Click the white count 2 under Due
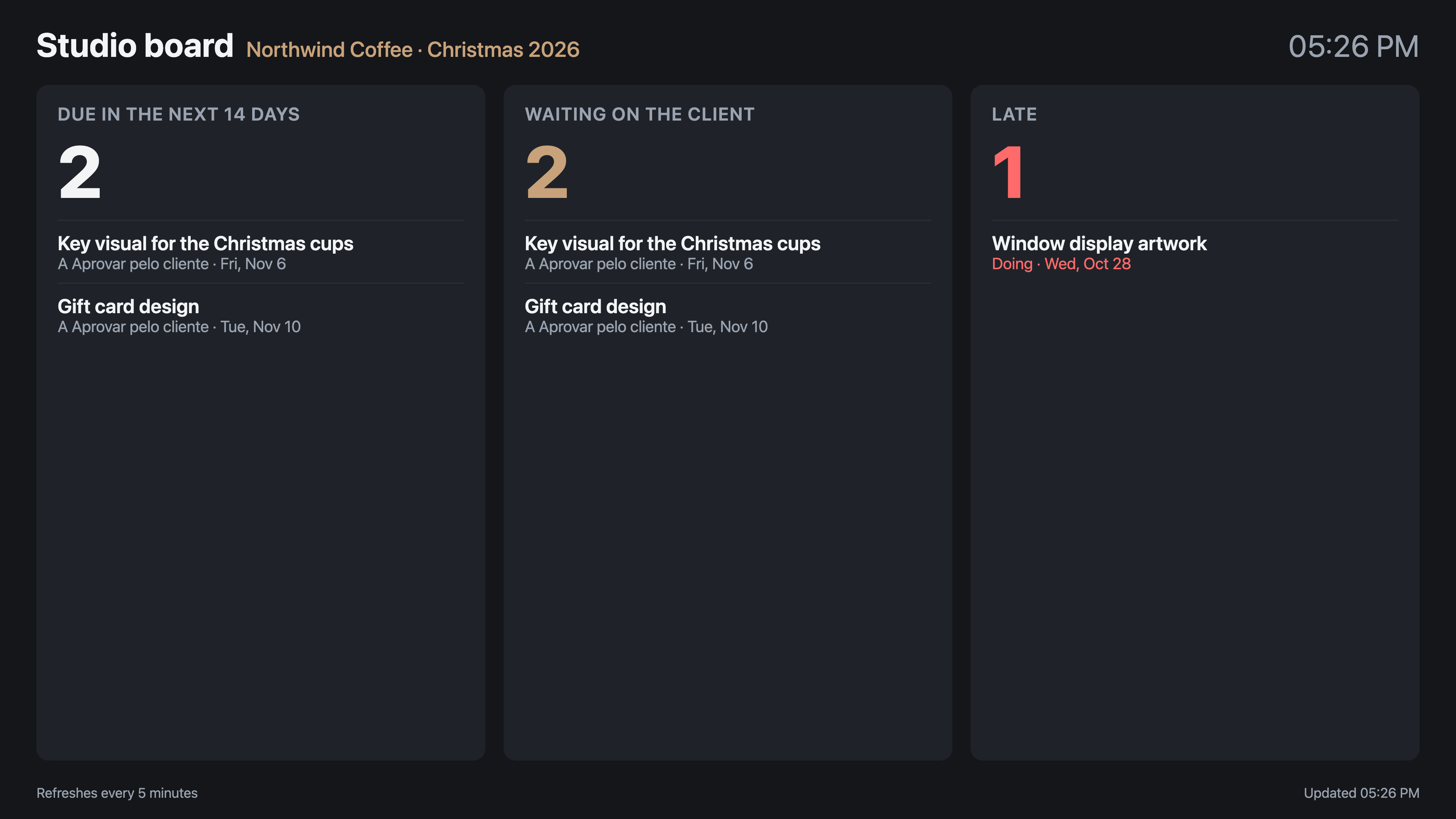1456x819 pixels. coord(80,172)
